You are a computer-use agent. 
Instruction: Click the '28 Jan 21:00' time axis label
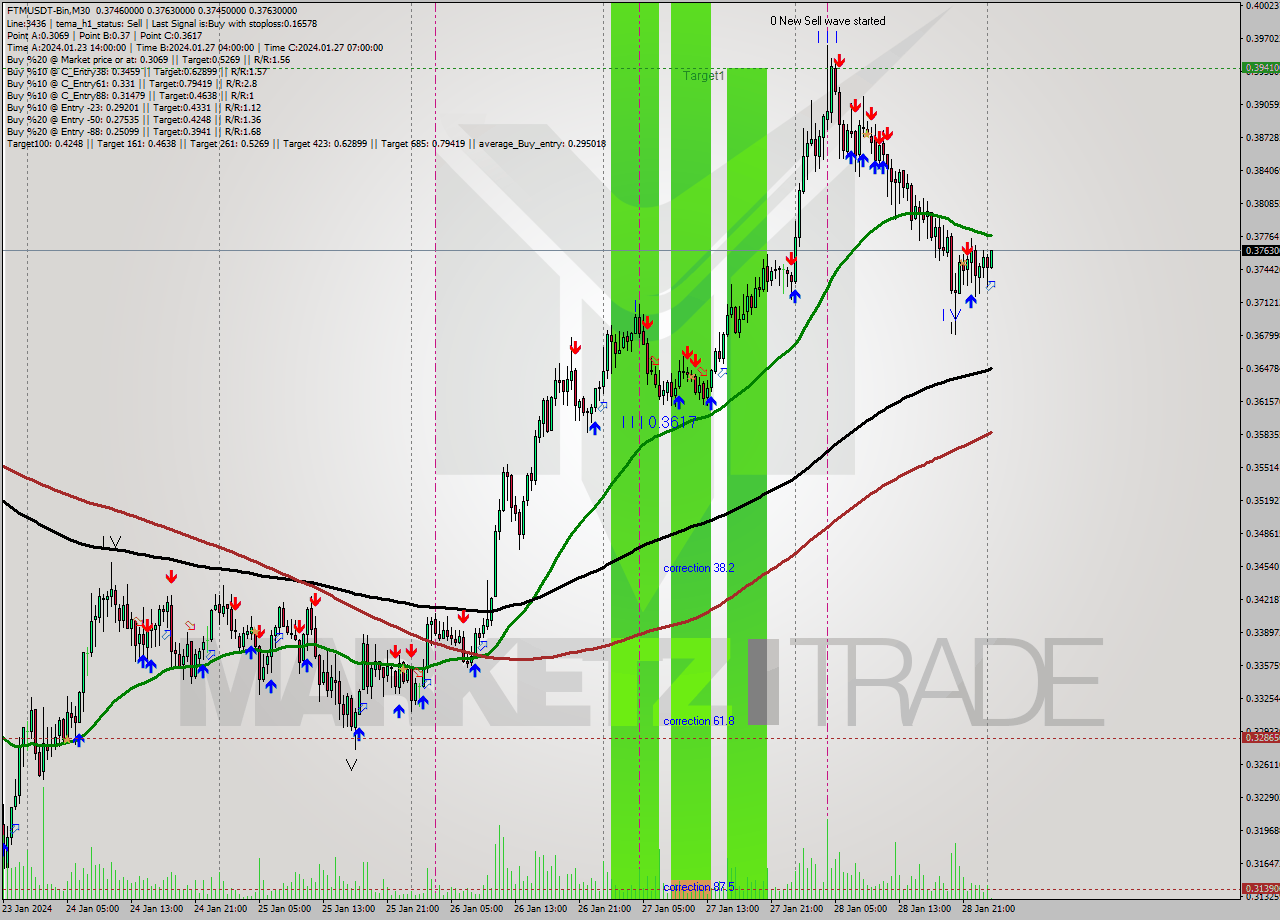(x=988, y=909)
